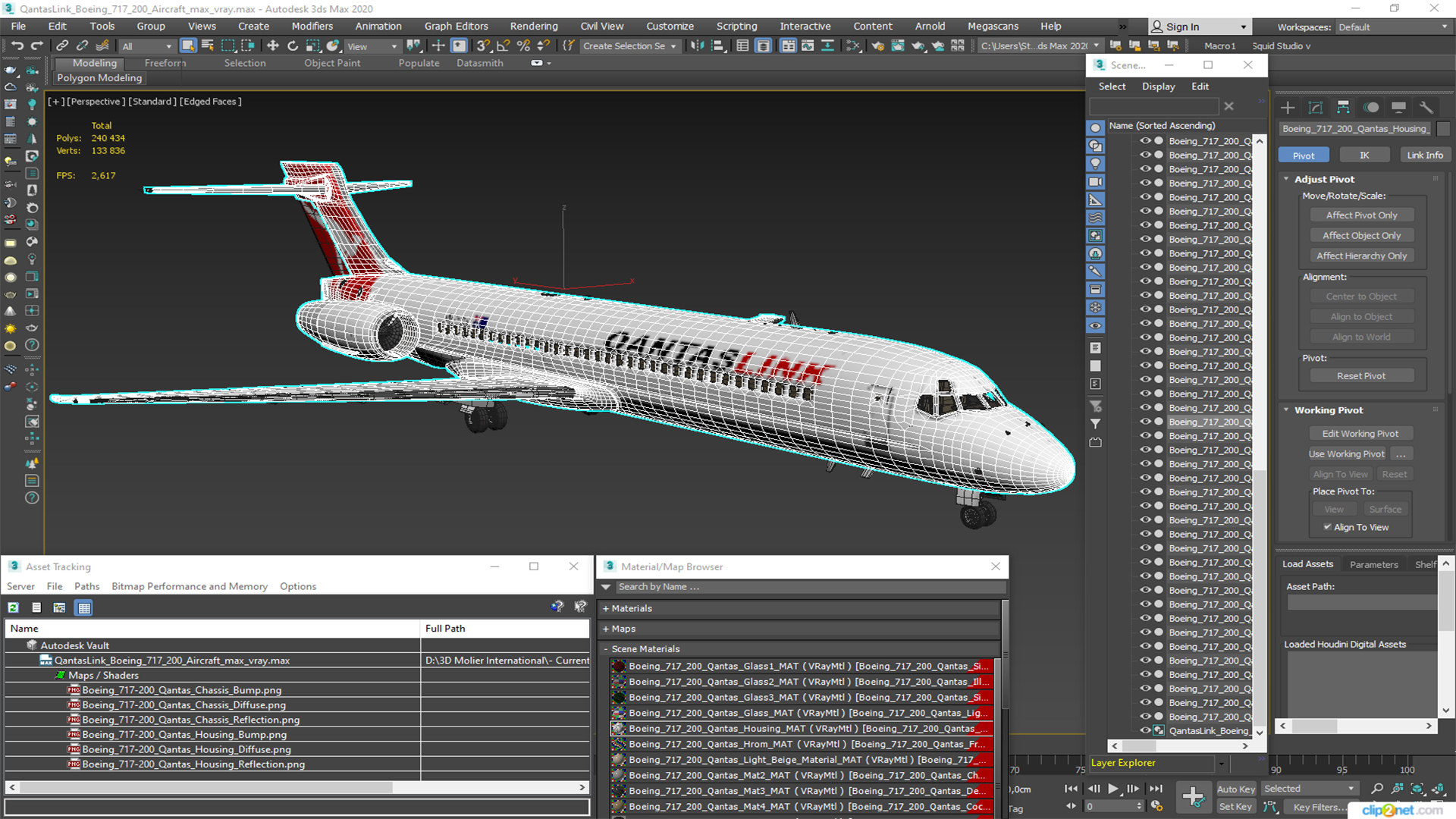This screenshot has width=1456, height=819.
Task: Open the Modifiers menu
Action: [312, 27]
